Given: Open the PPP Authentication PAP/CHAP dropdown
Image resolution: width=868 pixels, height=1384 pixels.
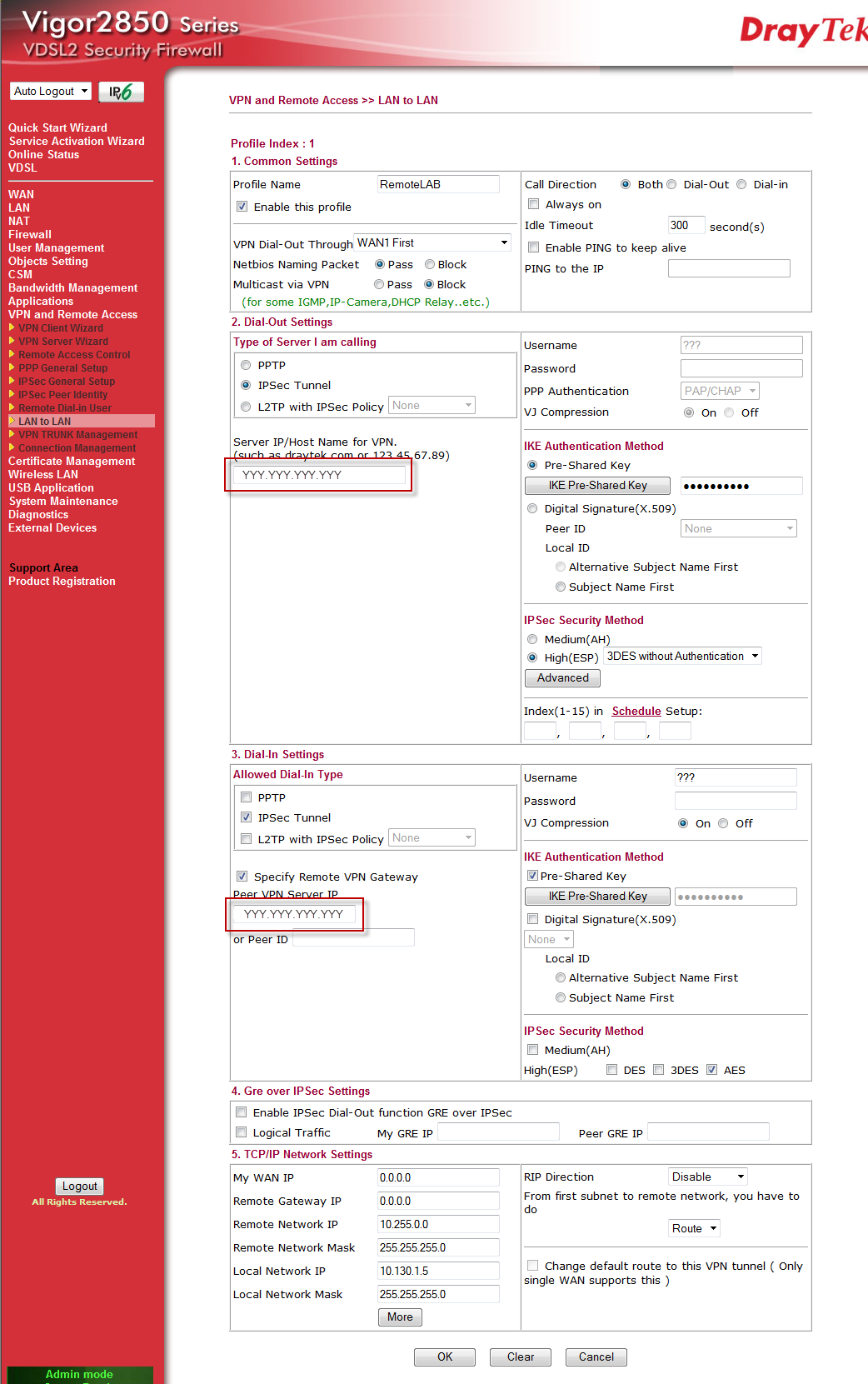Looking at the screenshot, I should (x=721, y=391).
